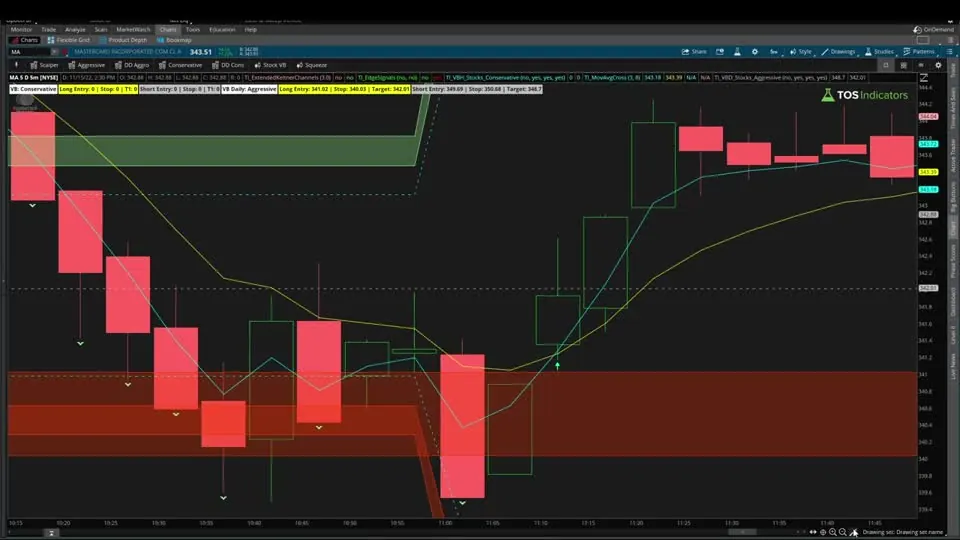Screen dimensions: 960x540
Task: Click the VB: Conservative label
Action: click(33, 89)
